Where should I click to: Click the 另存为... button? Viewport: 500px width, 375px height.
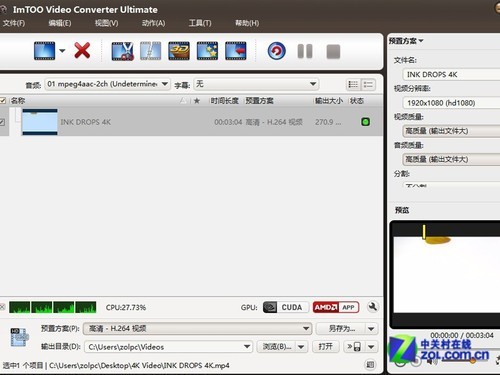[x=341, y=329]
